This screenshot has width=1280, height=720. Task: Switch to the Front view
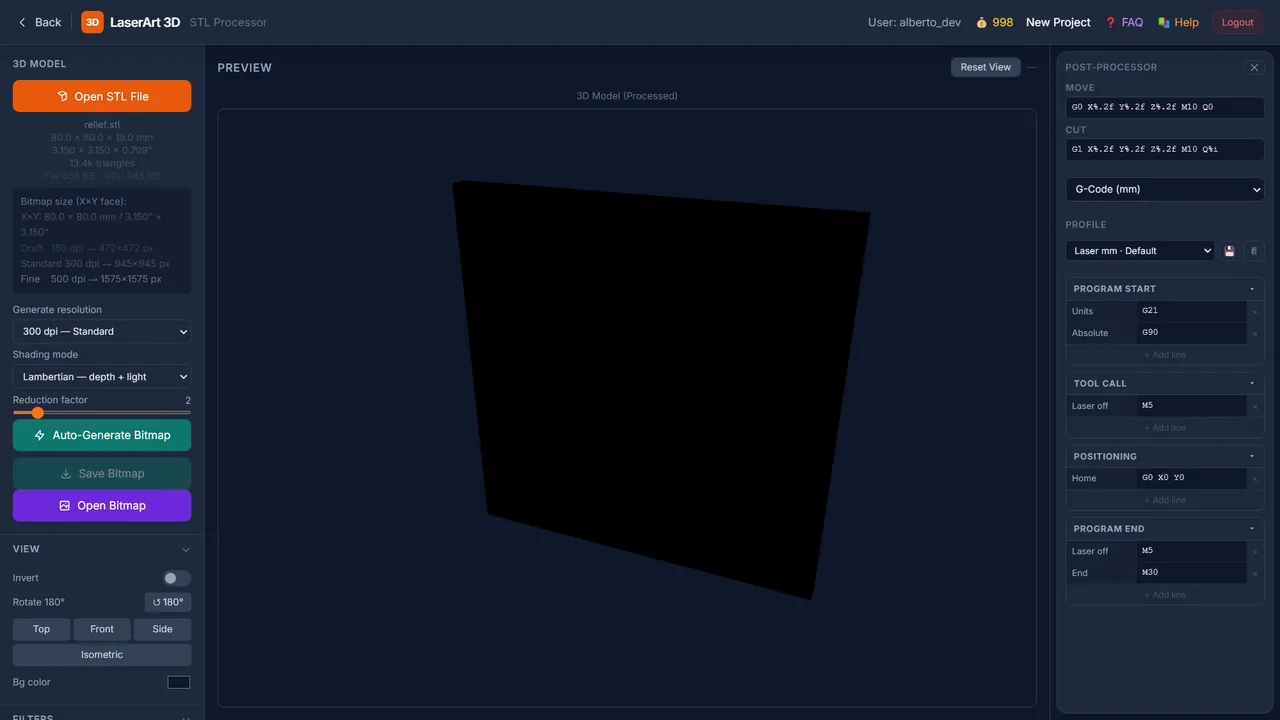(102, 629)
